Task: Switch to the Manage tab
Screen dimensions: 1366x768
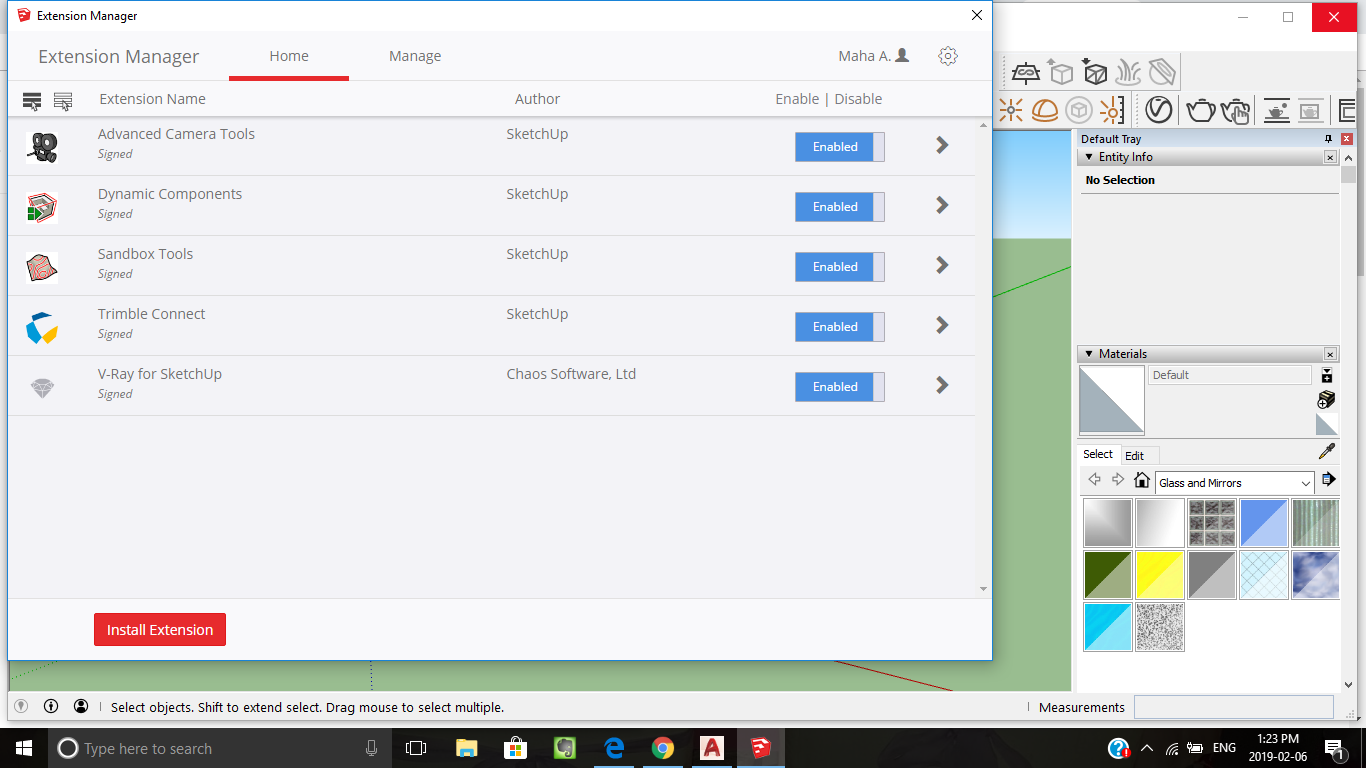Action: pos(415,56)
